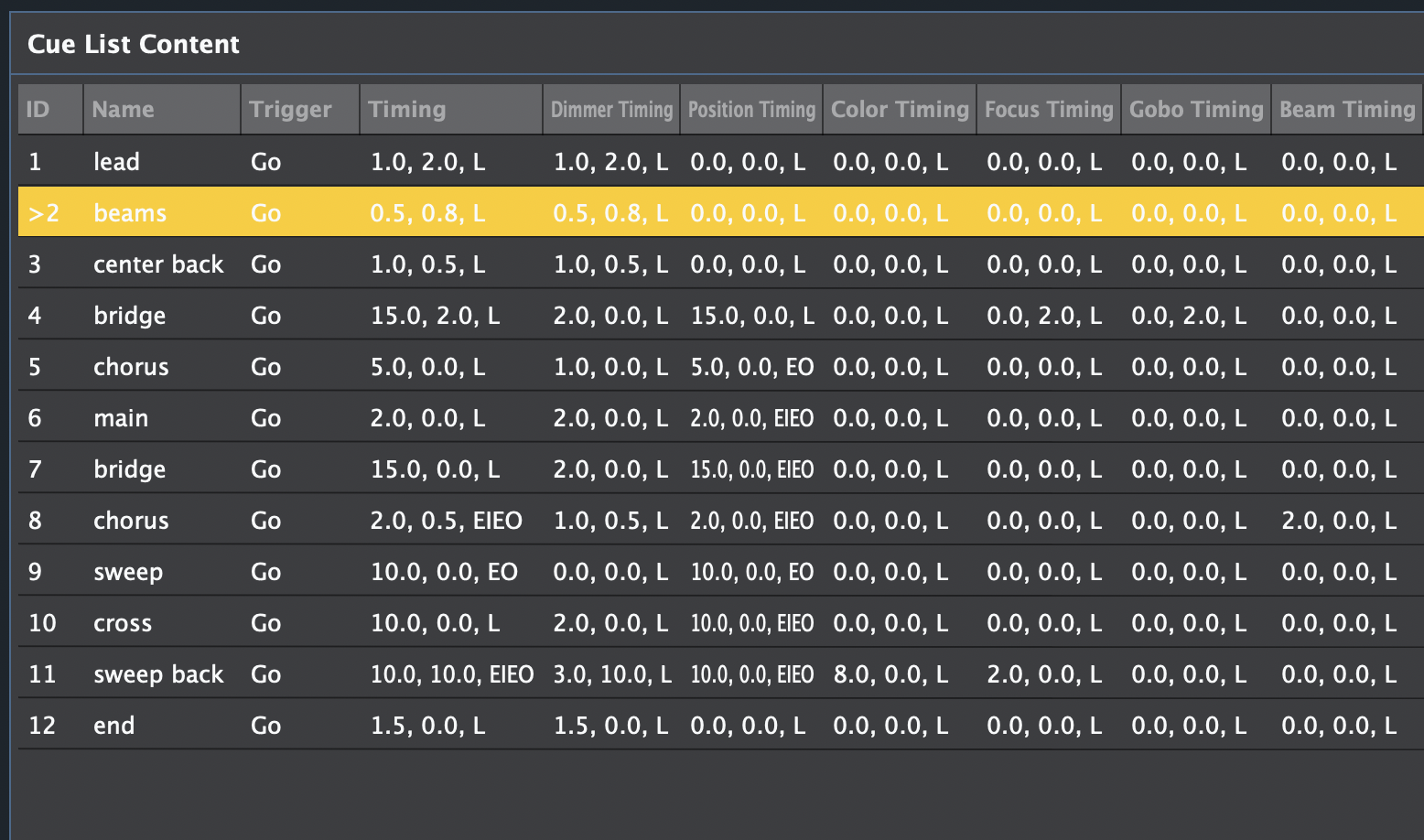Select the 'end' cue name in row 12
1424x840 pixels.
pos(114,726)
